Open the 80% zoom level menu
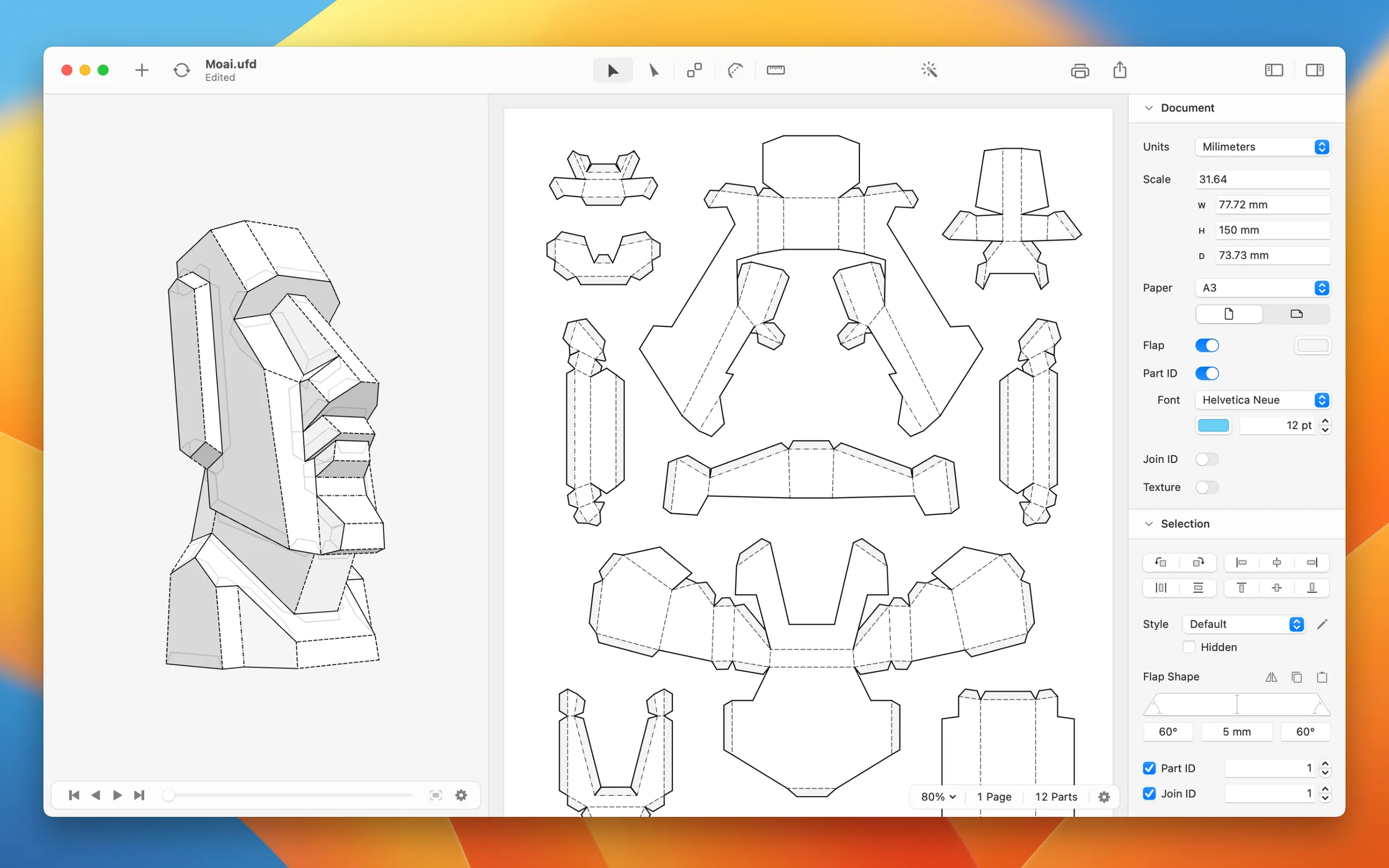Screen dimensions: 1389x868 pos(936,796)
